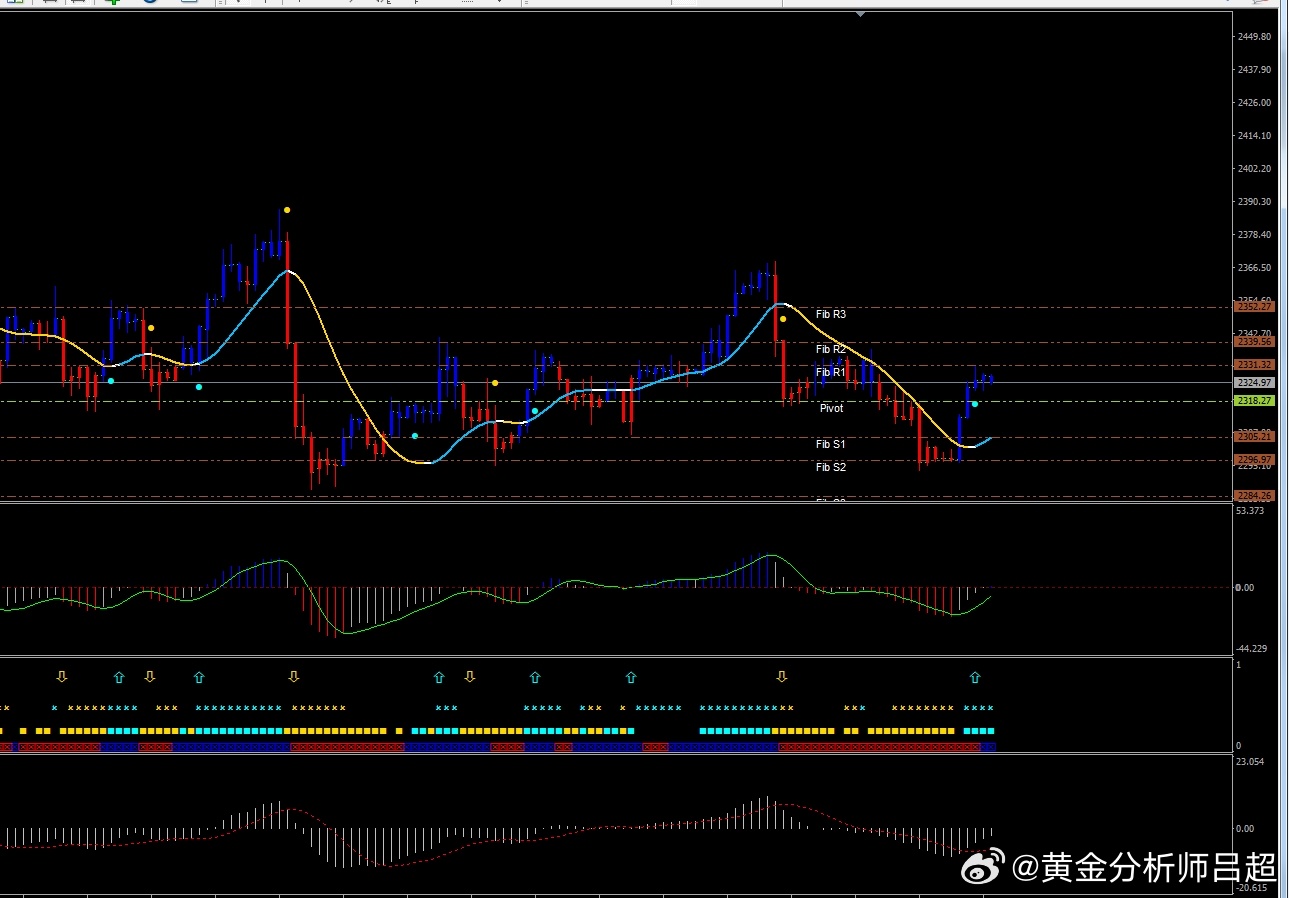Select the Fib S1 level label

click(x=830, y=444)
